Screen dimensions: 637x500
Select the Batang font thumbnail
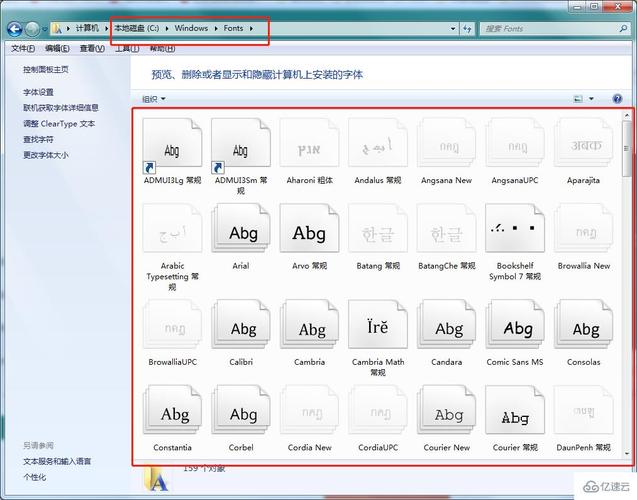pyautogui.click(x=378, y=233)
